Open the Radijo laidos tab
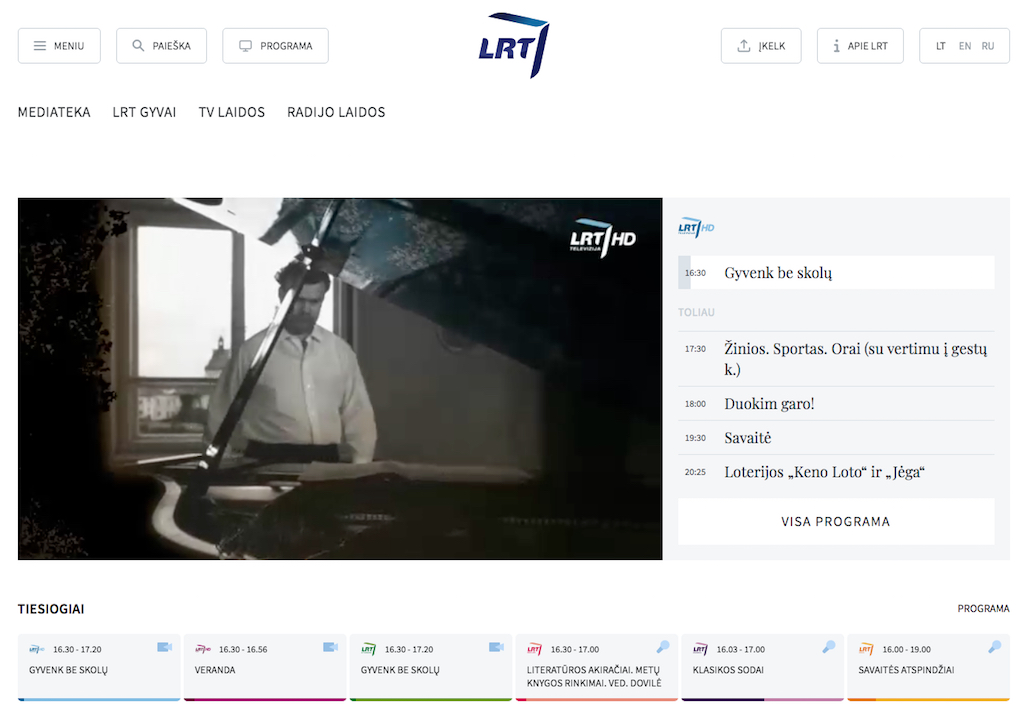The image size is (1024, 716). point(336,112)
